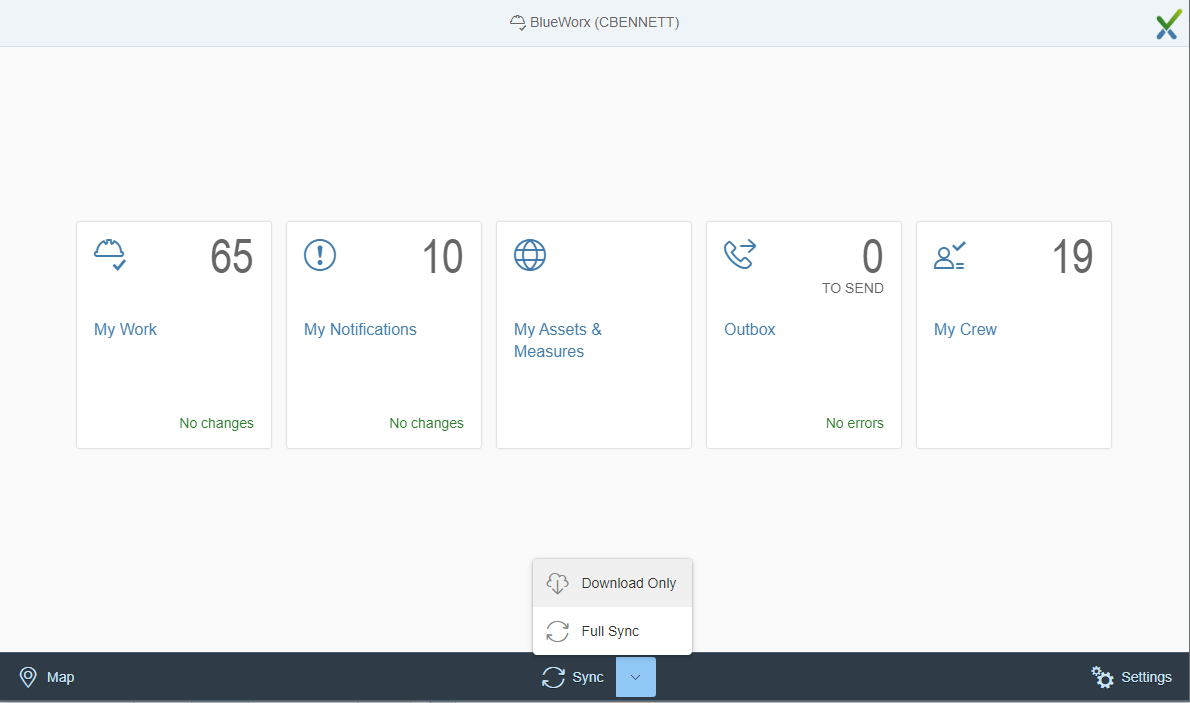Screen dimensions: 1190x703
Task: Click the My Crew person icon
Action: tap(949, 256)
